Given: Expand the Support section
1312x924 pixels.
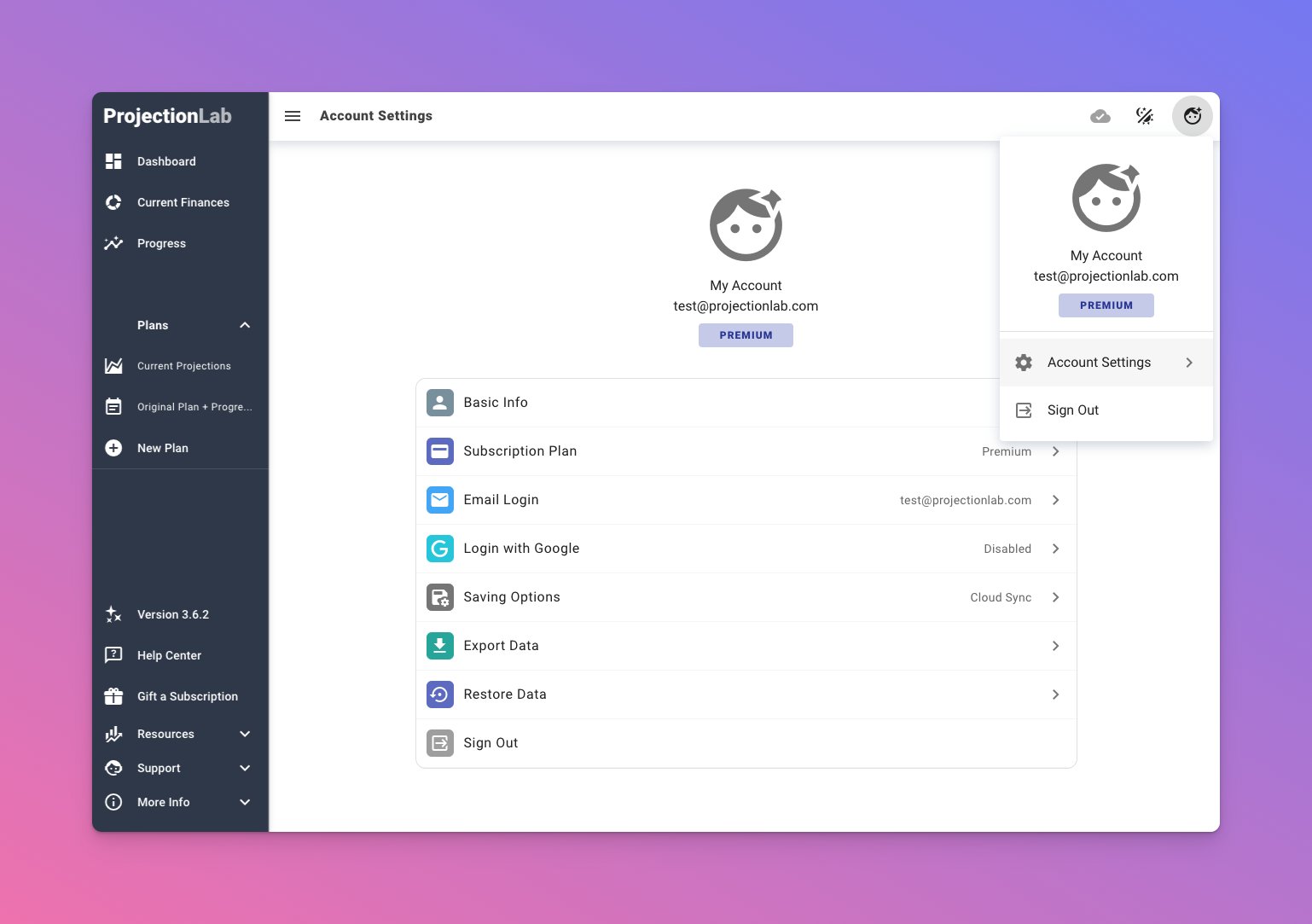Looking at the screenshot, I should coord(245,768).
